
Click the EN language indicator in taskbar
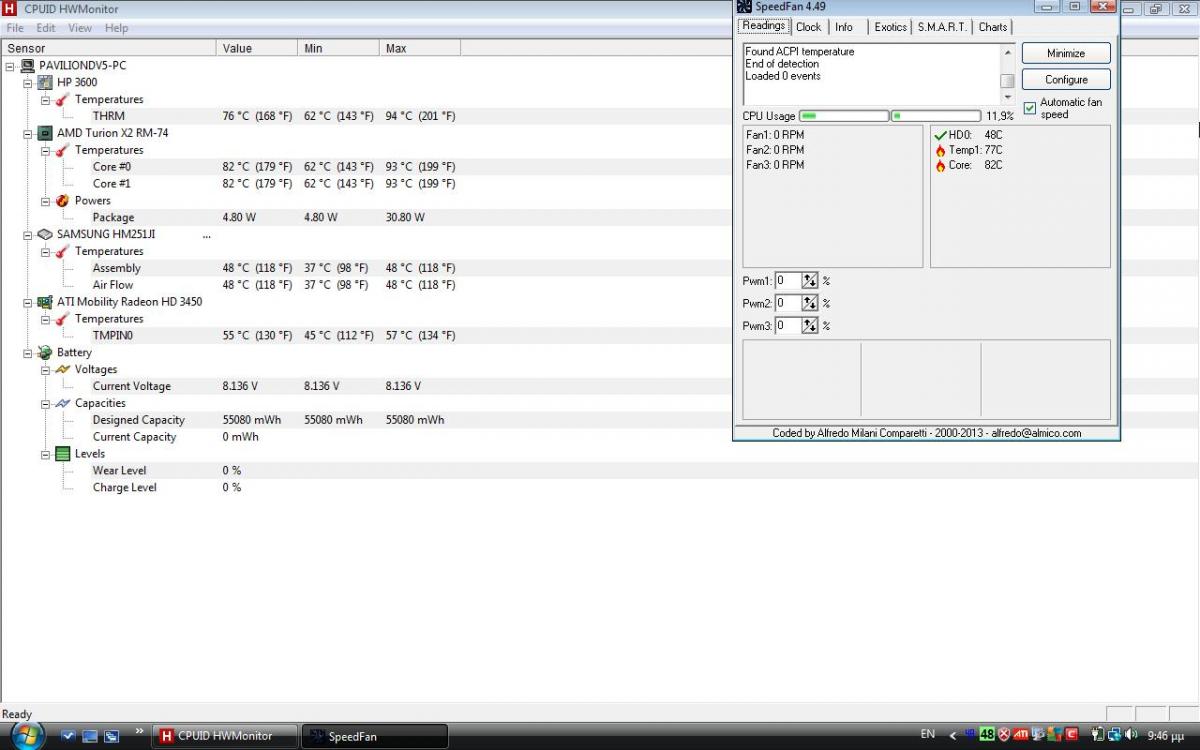tap(928, 734)
